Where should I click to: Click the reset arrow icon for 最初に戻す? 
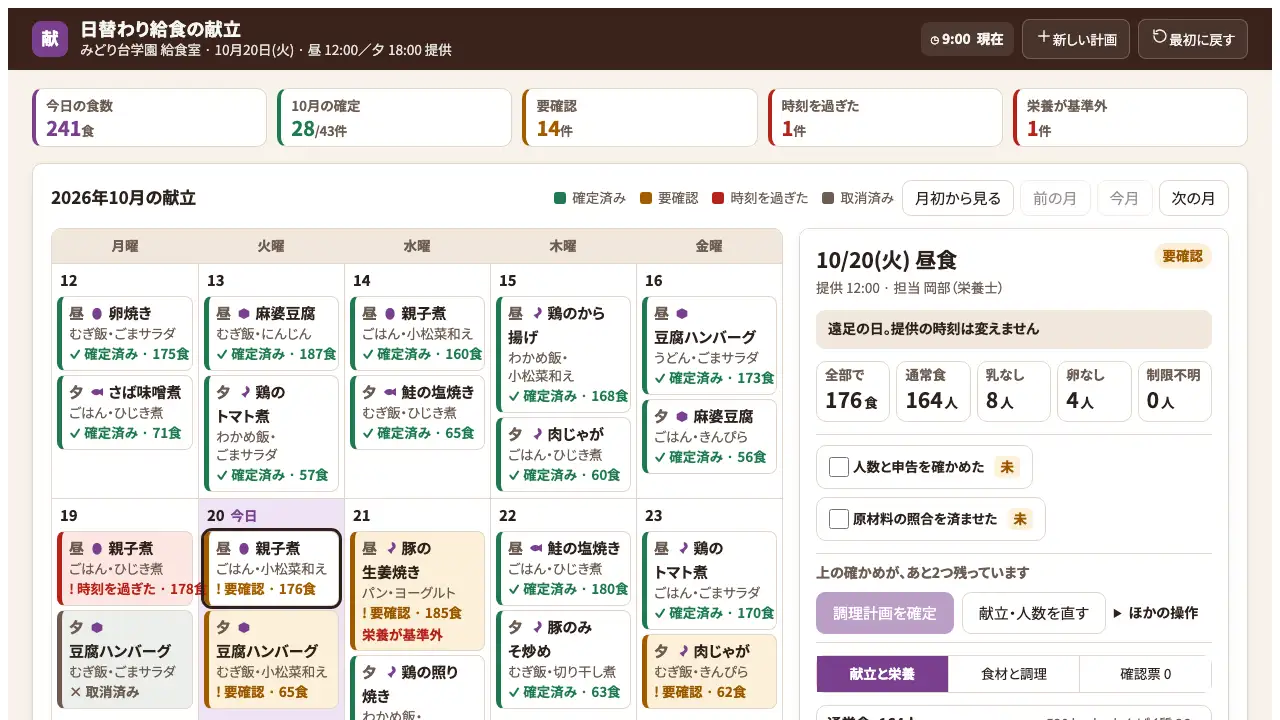pyautogui.click(x=1160, y=37)
